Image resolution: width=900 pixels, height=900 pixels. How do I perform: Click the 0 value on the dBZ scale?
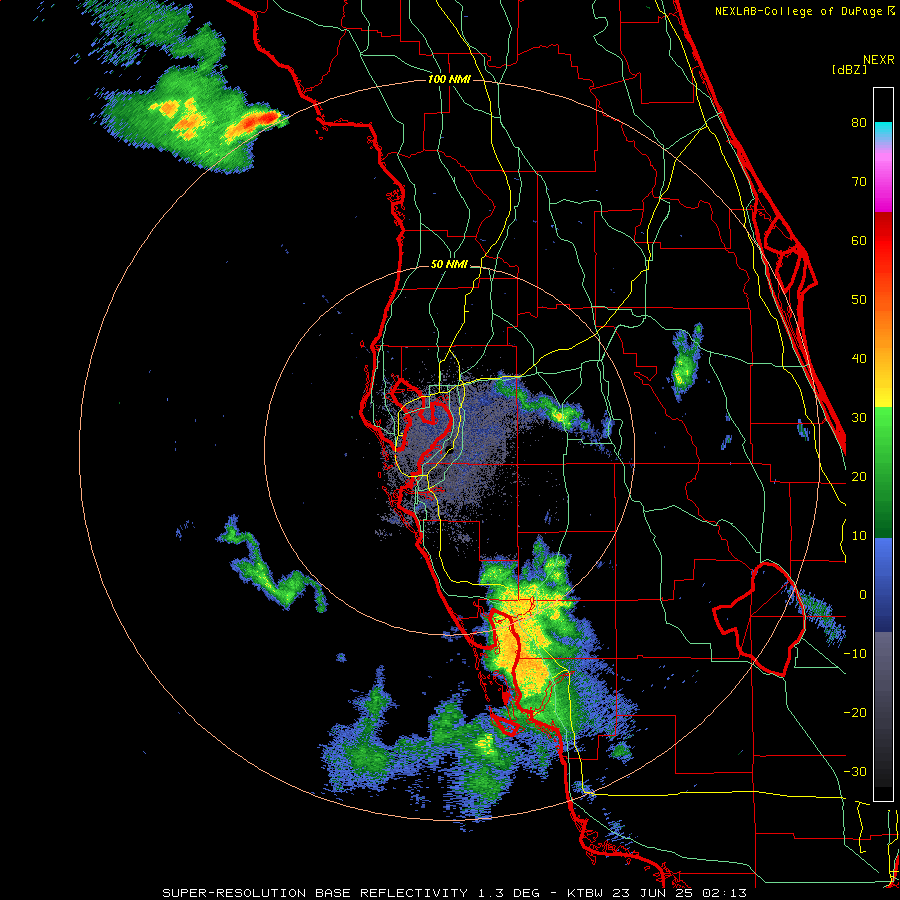[x=863, y=595]
